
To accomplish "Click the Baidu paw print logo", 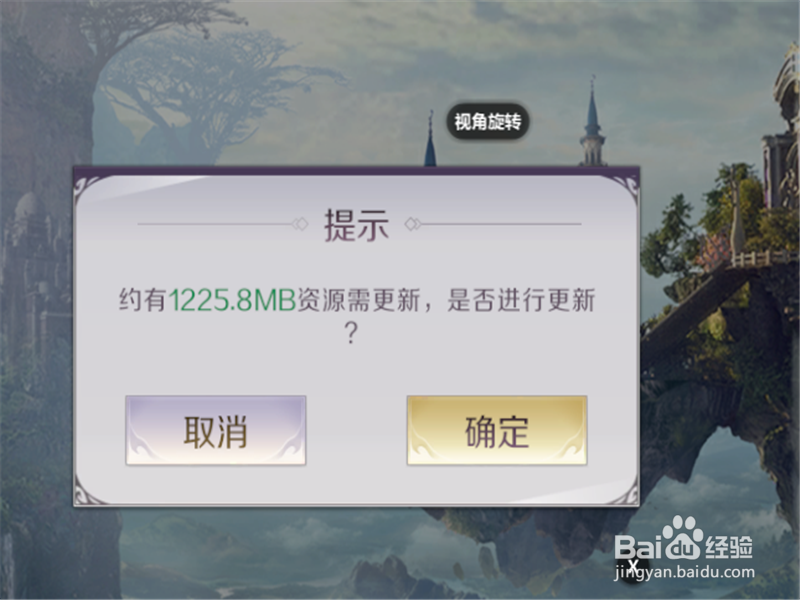I will point(683,537).
